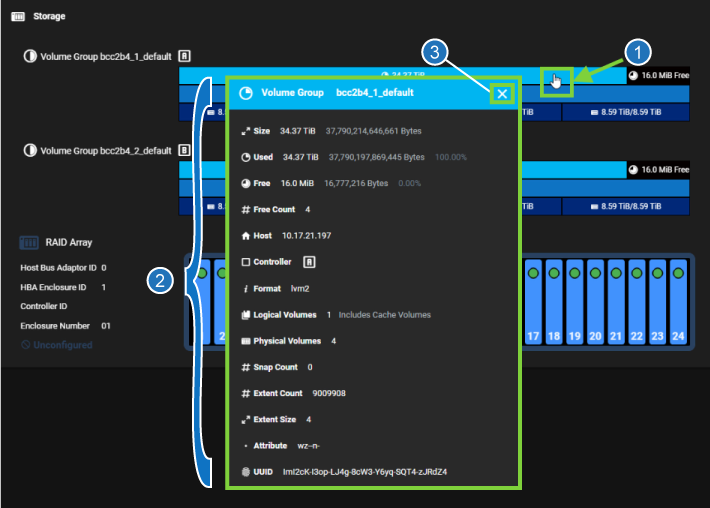The height and width of the screenshot is (508, 710).
Task: Click the Volume Group bcc2b4_2_default half-circle icon
Action: [30, 151]
